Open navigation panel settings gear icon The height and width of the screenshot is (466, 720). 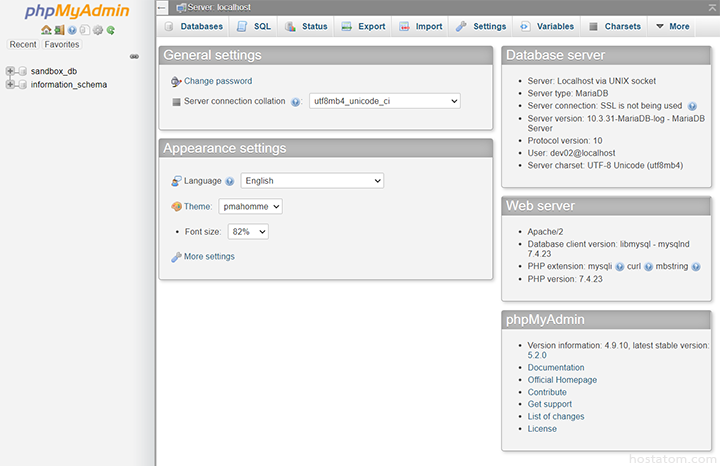[98, 31]
